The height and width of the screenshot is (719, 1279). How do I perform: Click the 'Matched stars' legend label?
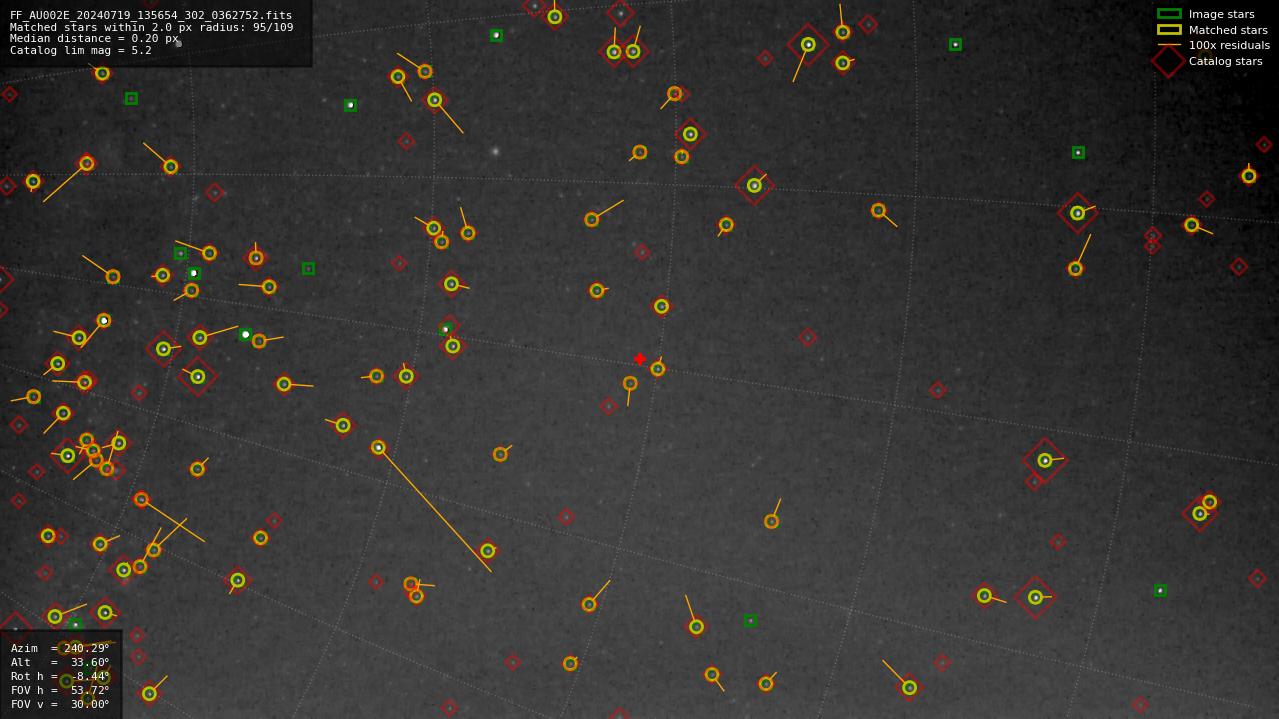pos(1228,30)
